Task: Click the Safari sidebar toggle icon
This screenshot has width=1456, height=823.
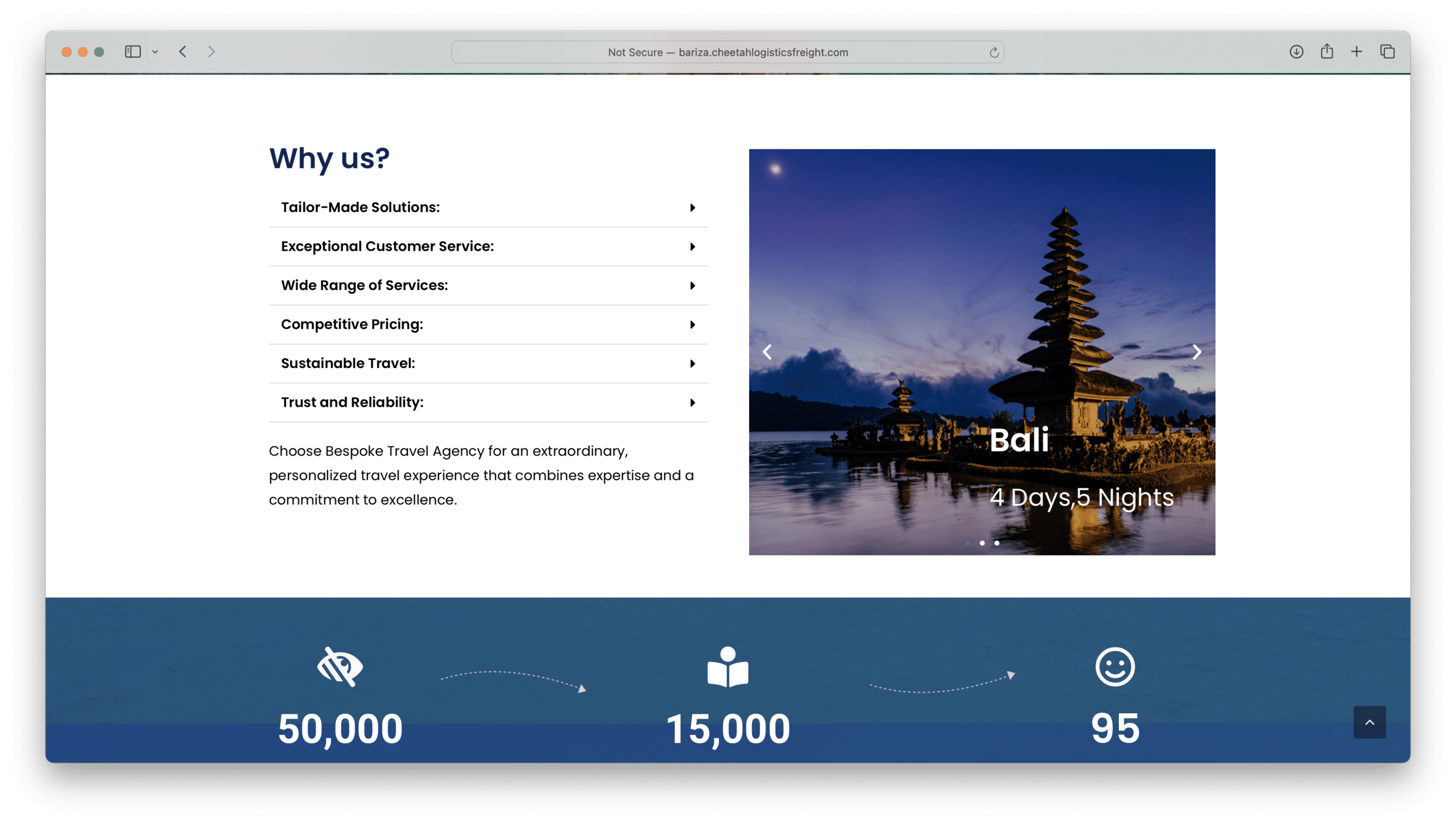Action: tap(133, 52)
